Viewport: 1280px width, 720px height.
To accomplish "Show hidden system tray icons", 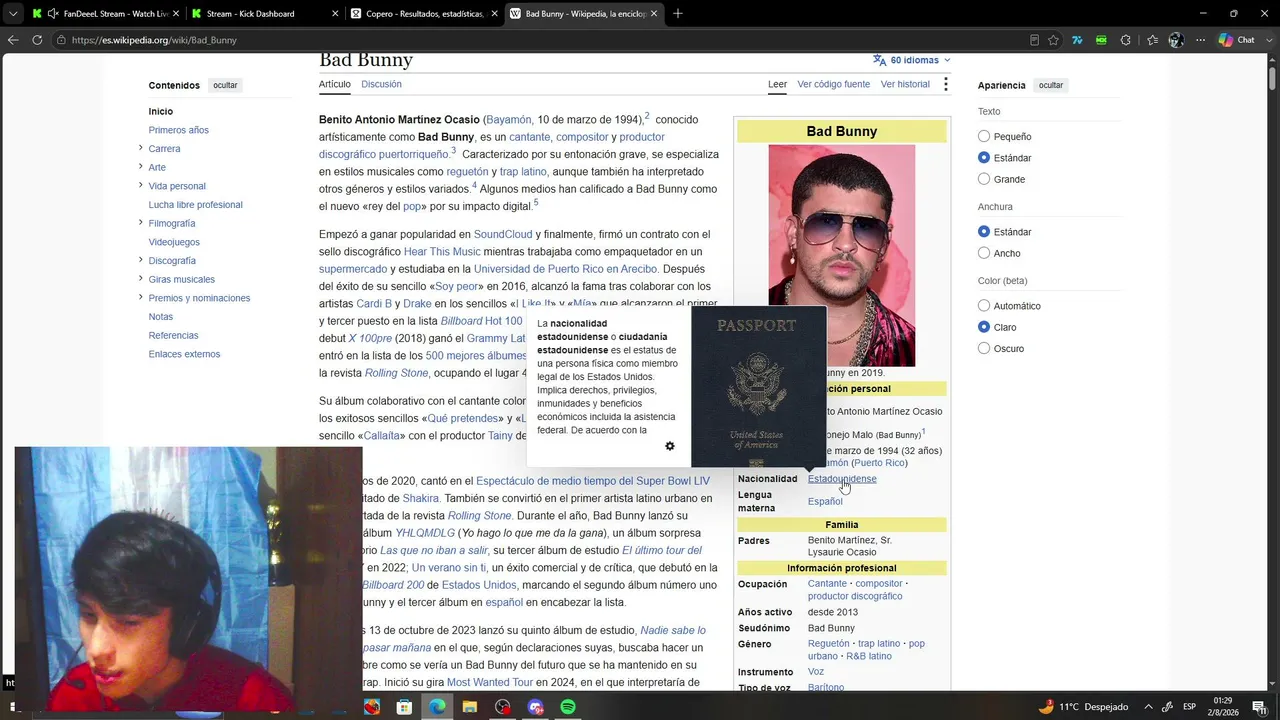I will (x=1147, y=707).
